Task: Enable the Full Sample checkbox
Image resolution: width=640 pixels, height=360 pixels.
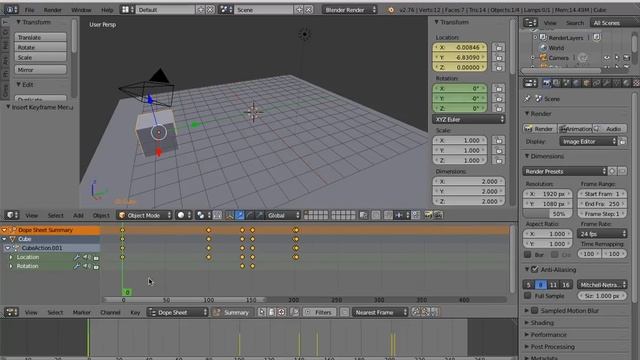Action: (527, 296)
